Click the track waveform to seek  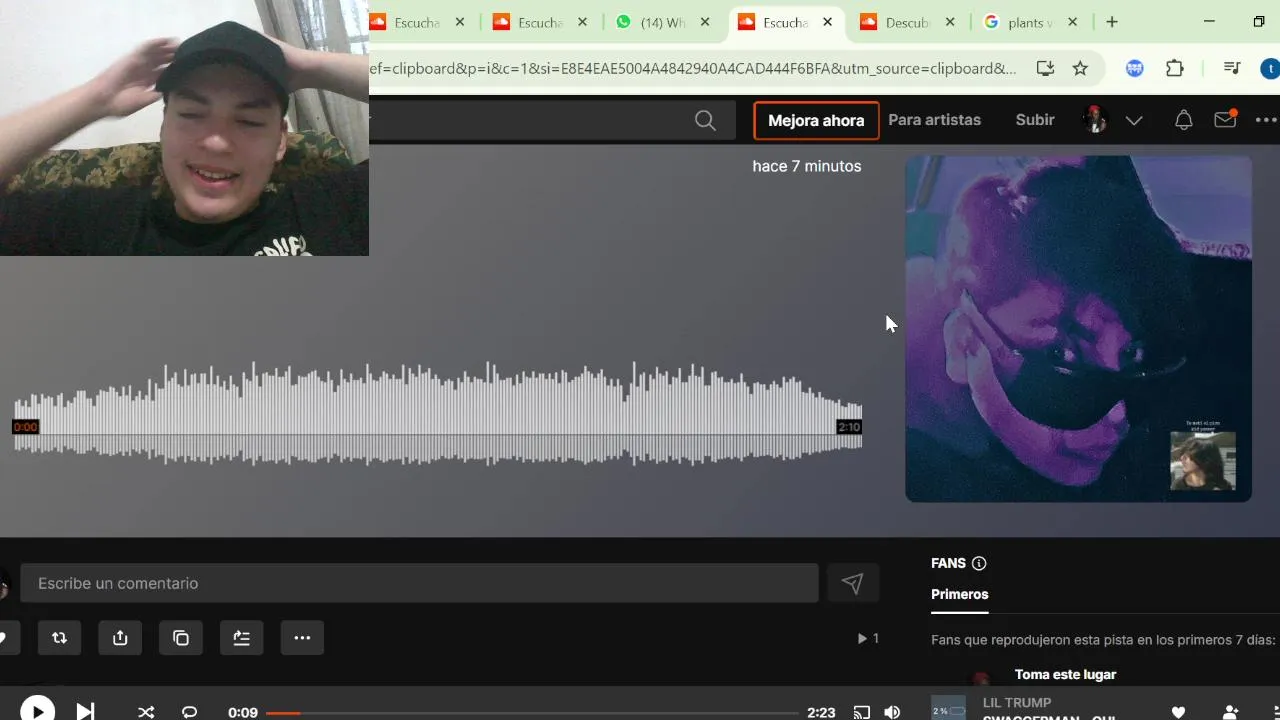pos(437,413)
